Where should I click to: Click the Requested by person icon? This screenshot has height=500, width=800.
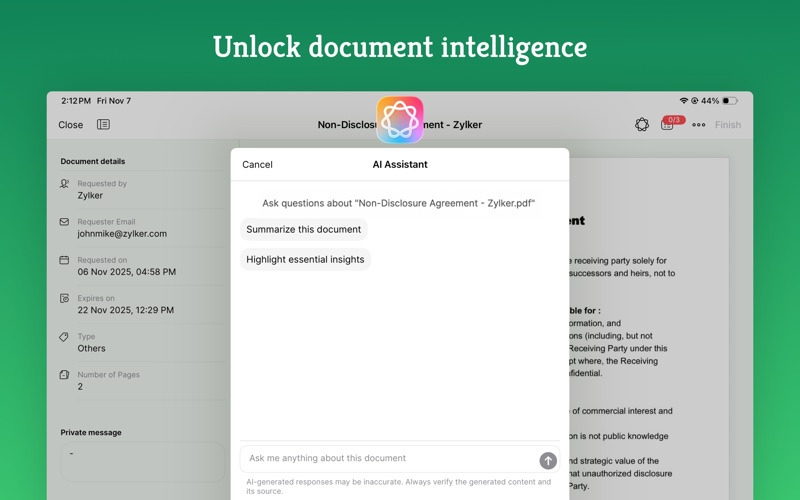coord(65,184)
